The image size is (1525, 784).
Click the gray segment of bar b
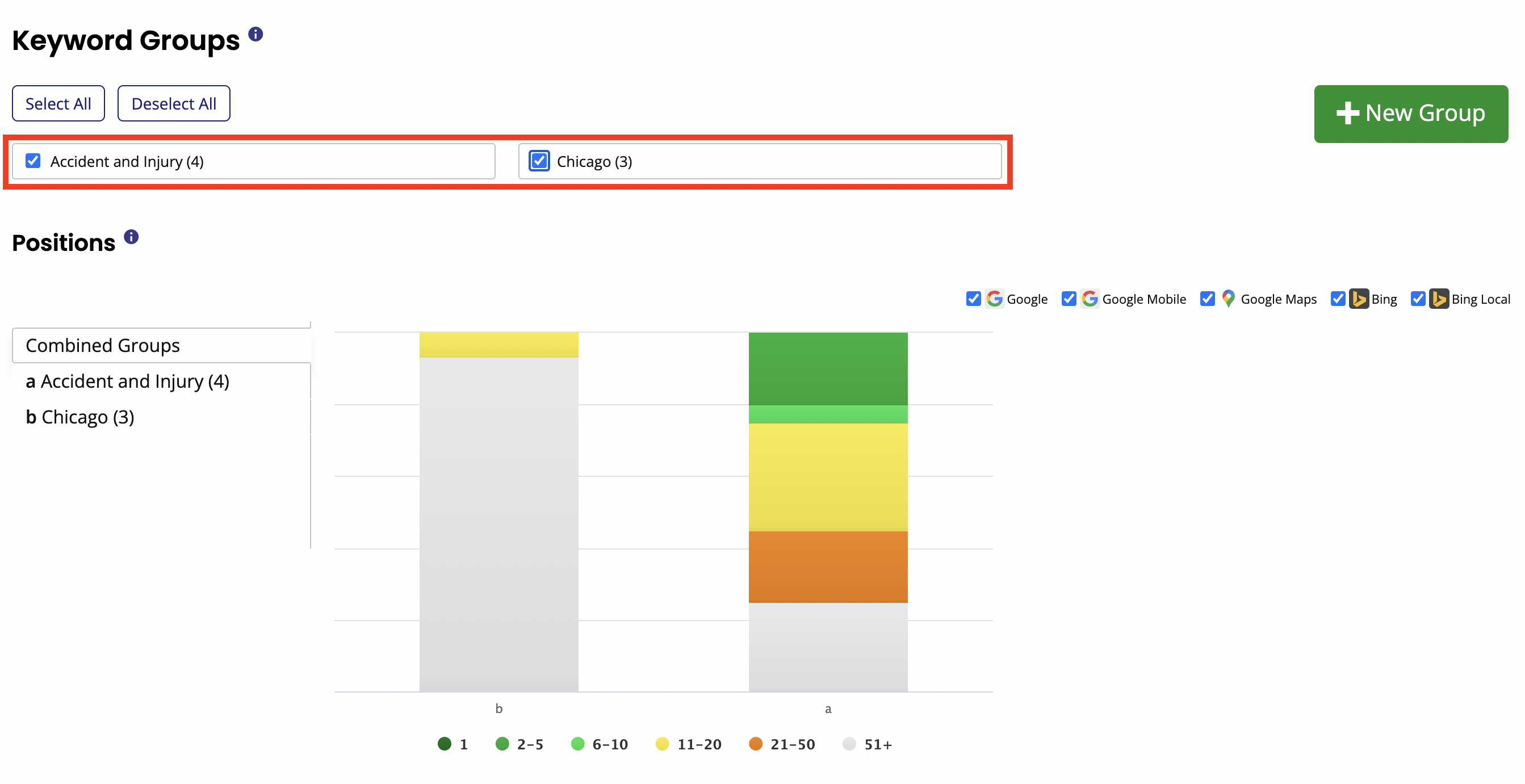(x=498, y=524)
